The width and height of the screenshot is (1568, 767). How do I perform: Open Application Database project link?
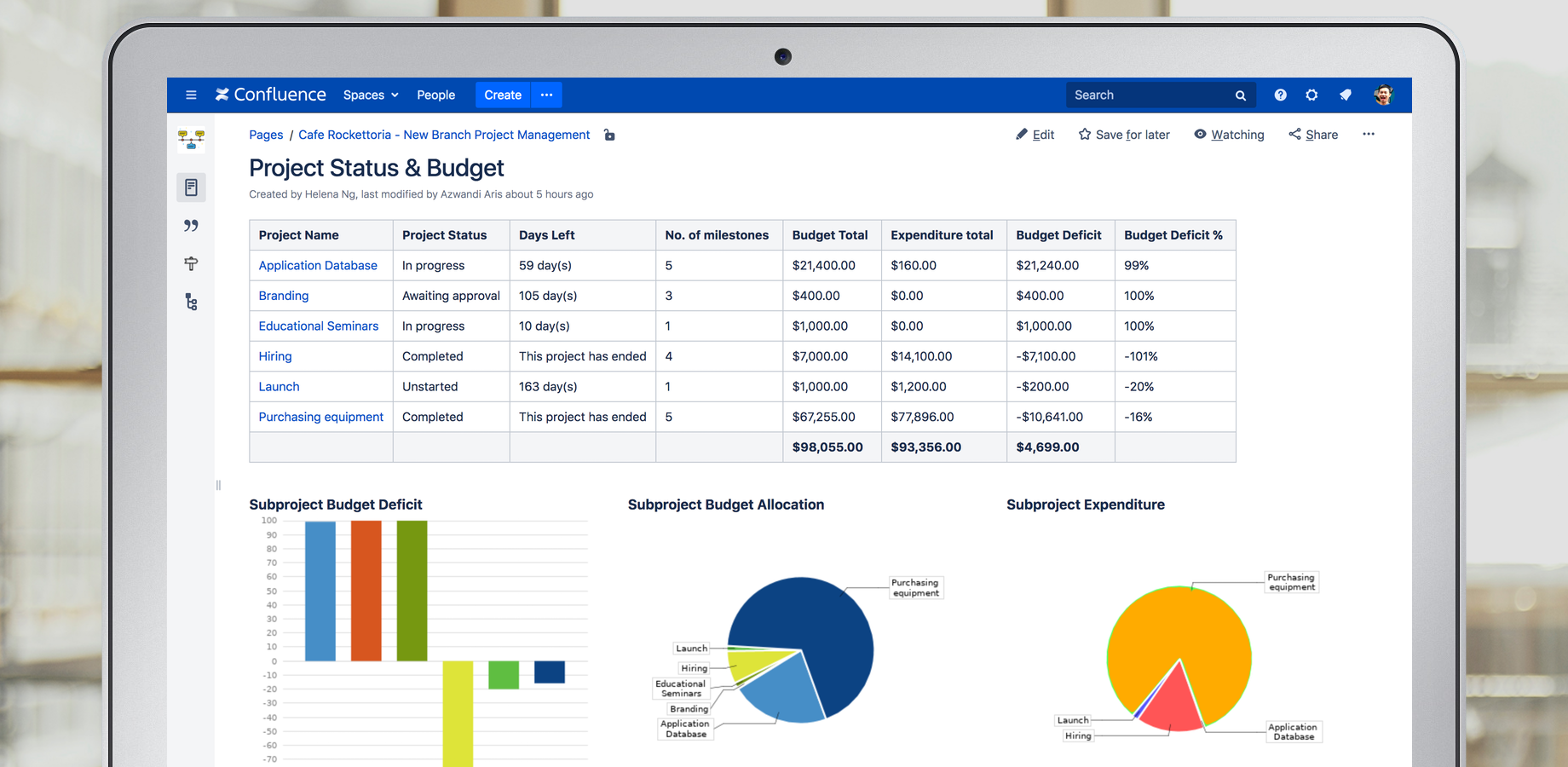pos(318,265)
